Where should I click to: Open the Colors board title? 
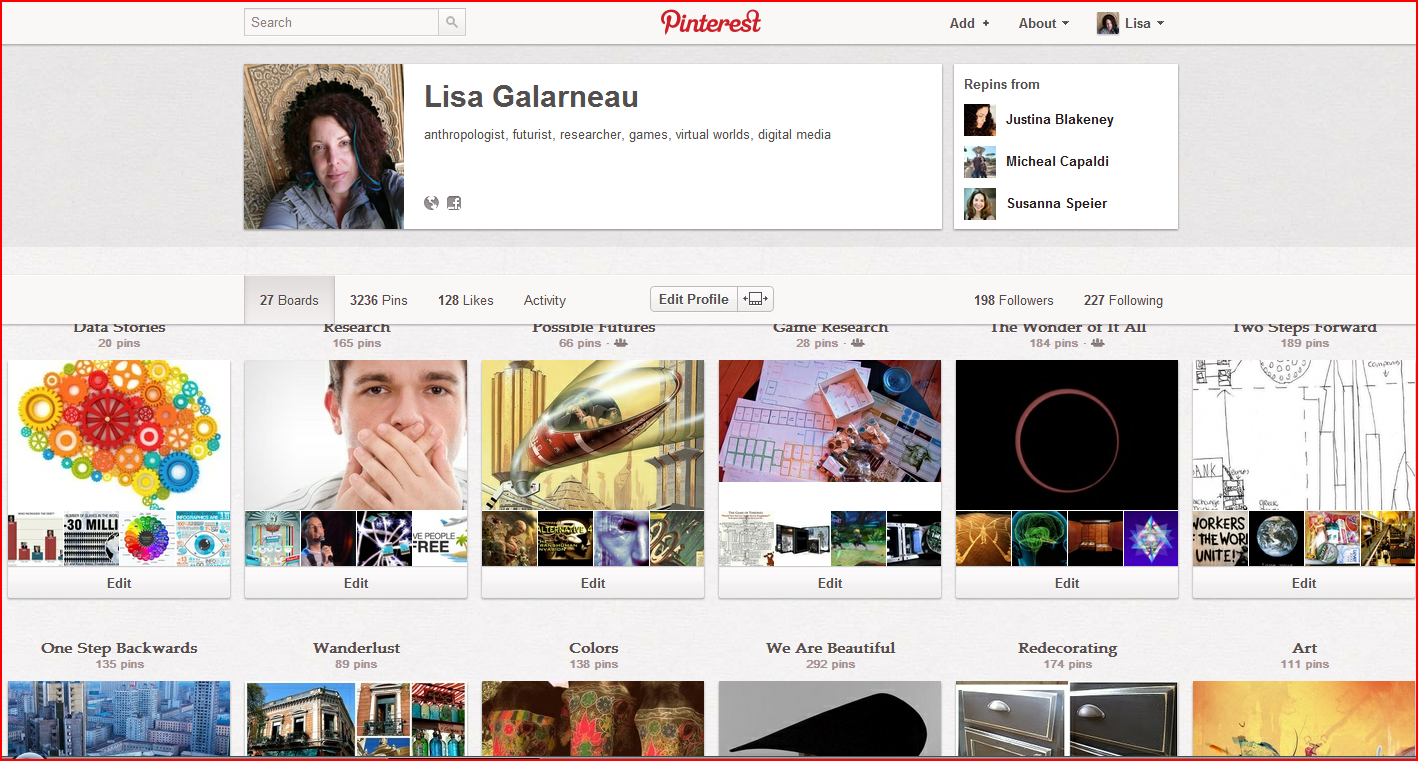(594, 648)
